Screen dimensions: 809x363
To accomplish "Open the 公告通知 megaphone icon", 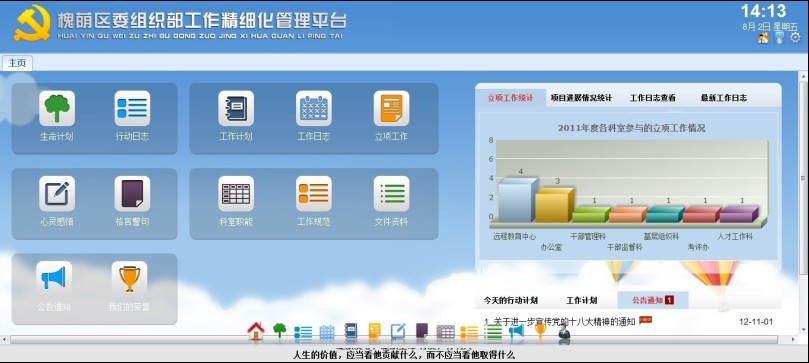I will coord(54,278).
